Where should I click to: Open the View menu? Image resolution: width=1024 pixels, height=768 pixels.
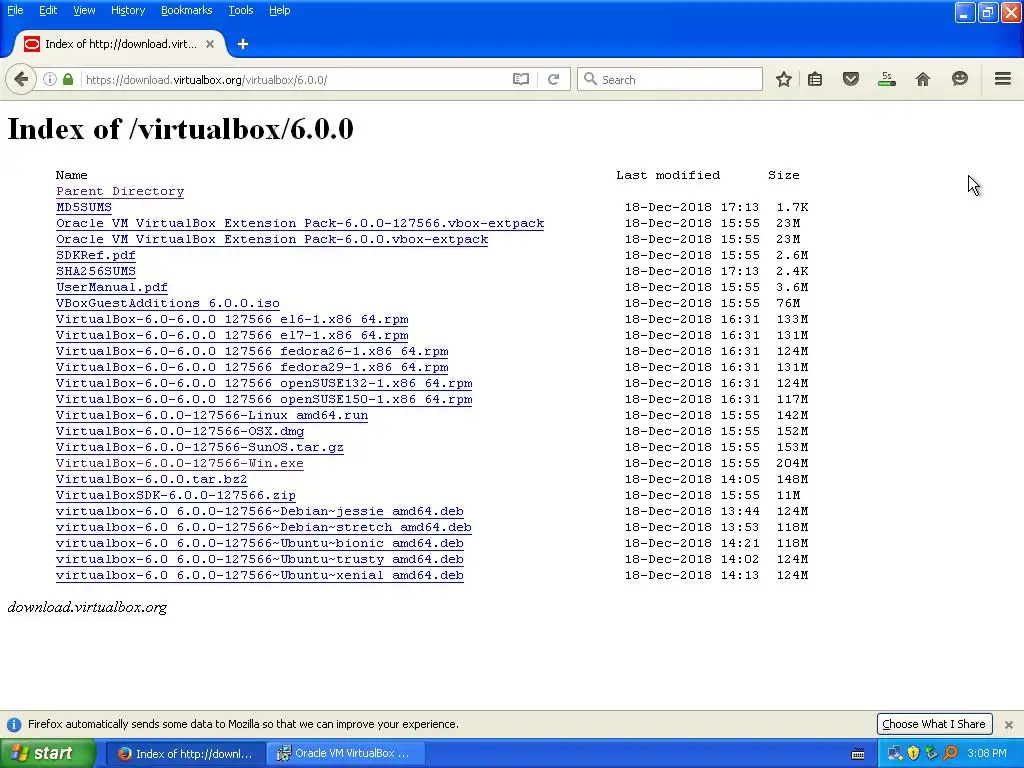[x=84, y=10]
